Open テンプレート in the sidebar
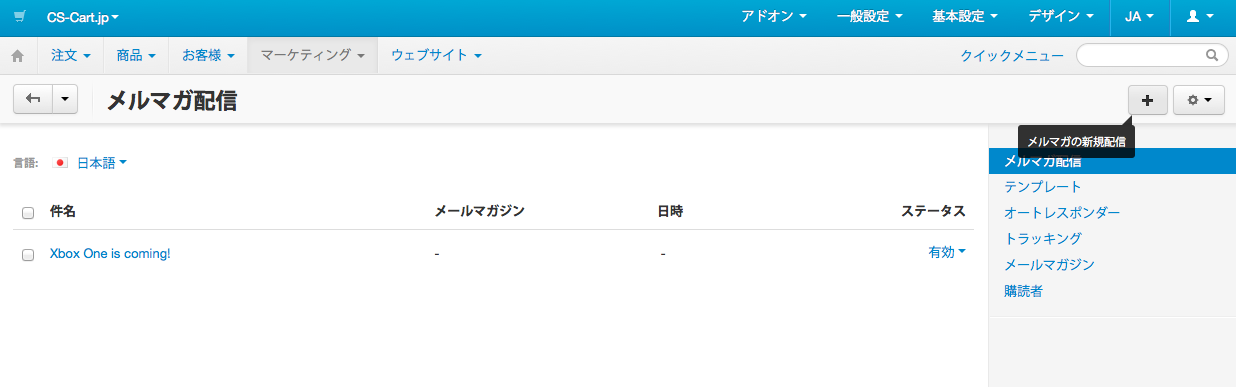1236x387 pixels. 1043,187
